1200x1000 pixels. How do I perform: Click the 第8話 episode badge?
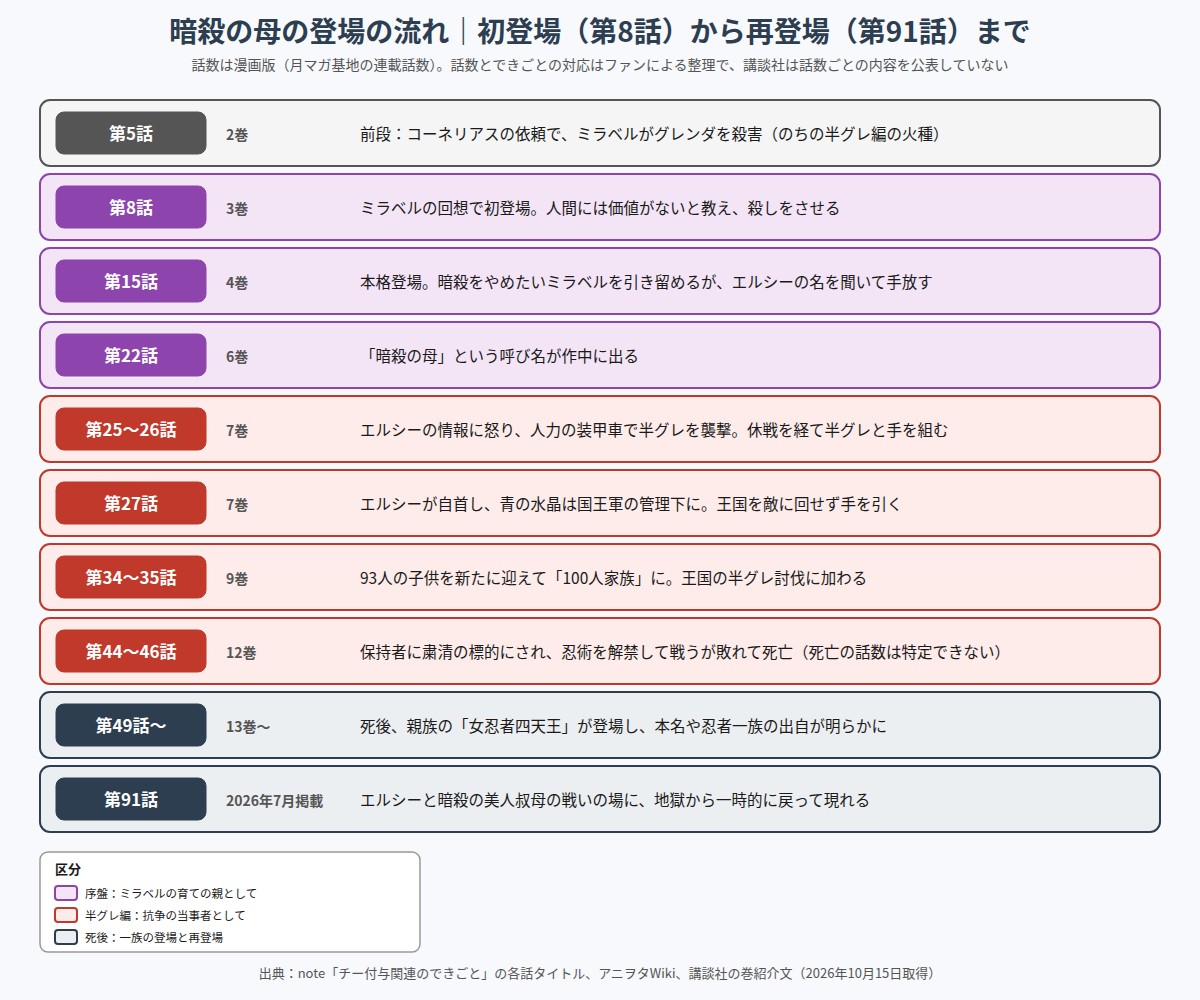coord(131,207)
